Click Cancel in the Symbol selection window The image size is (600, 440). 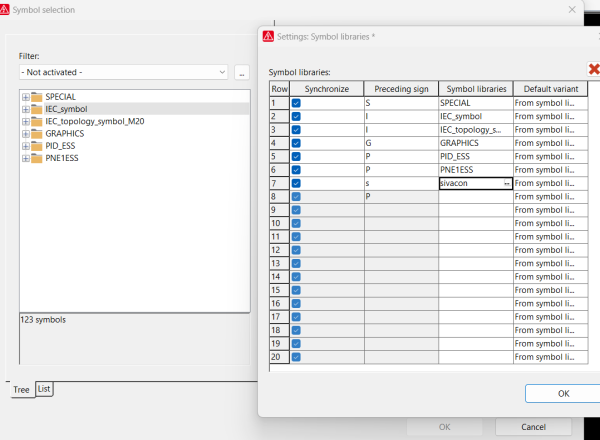pyautogui.click(x=533, y=427)
